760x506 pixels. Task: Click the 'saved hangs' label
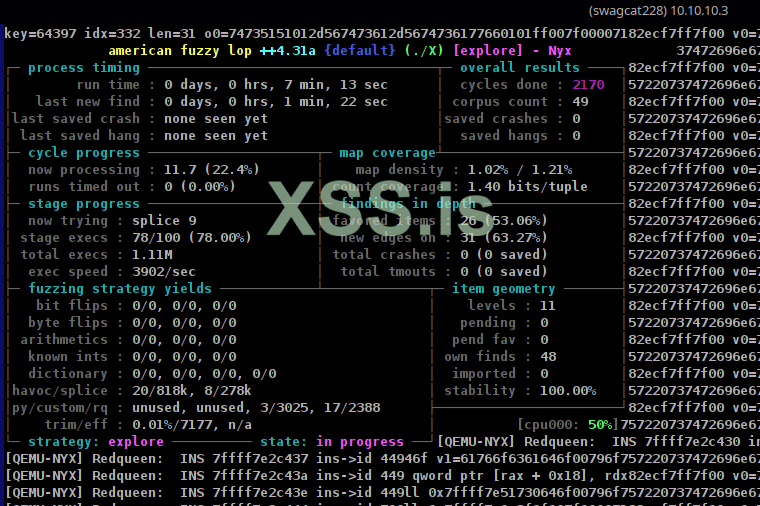[x=504, y=136]
